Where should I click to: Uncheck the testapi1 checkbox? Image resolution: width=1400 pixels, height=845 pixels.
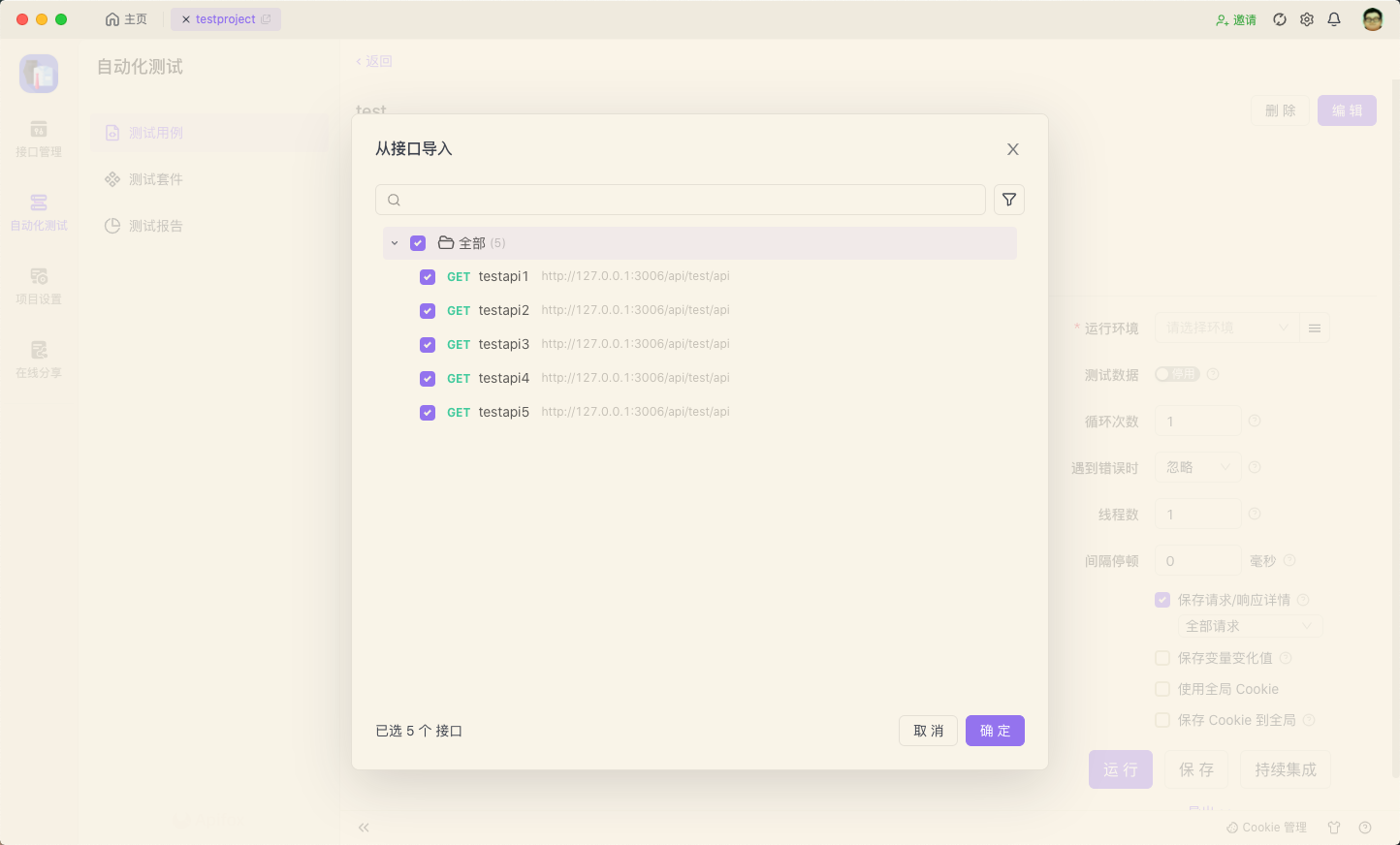[x=428, y=277]
